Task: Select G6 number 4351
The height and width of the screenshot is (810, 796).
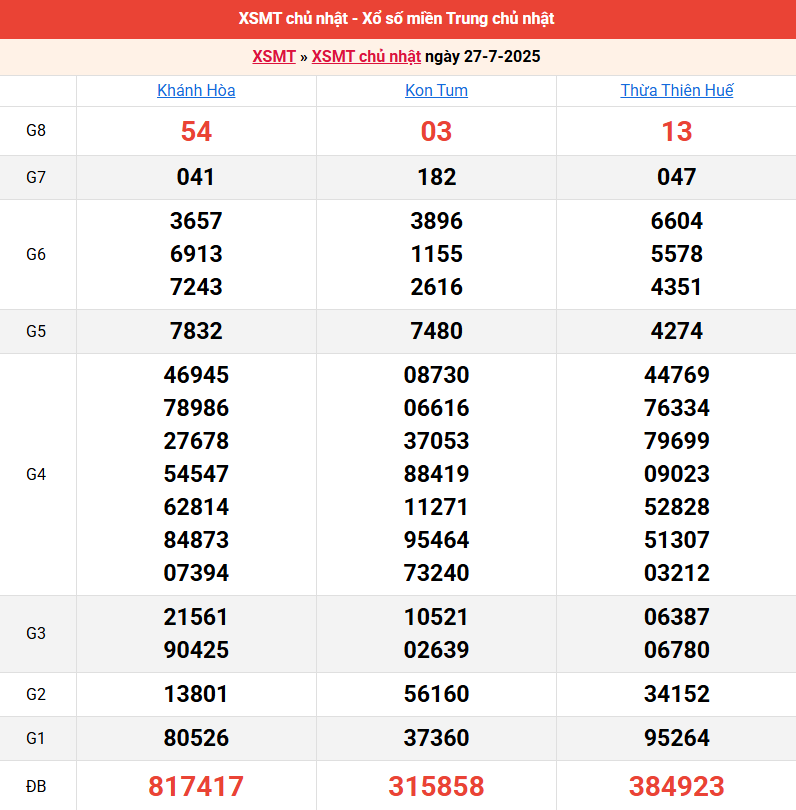Action: tap(677, 287)
